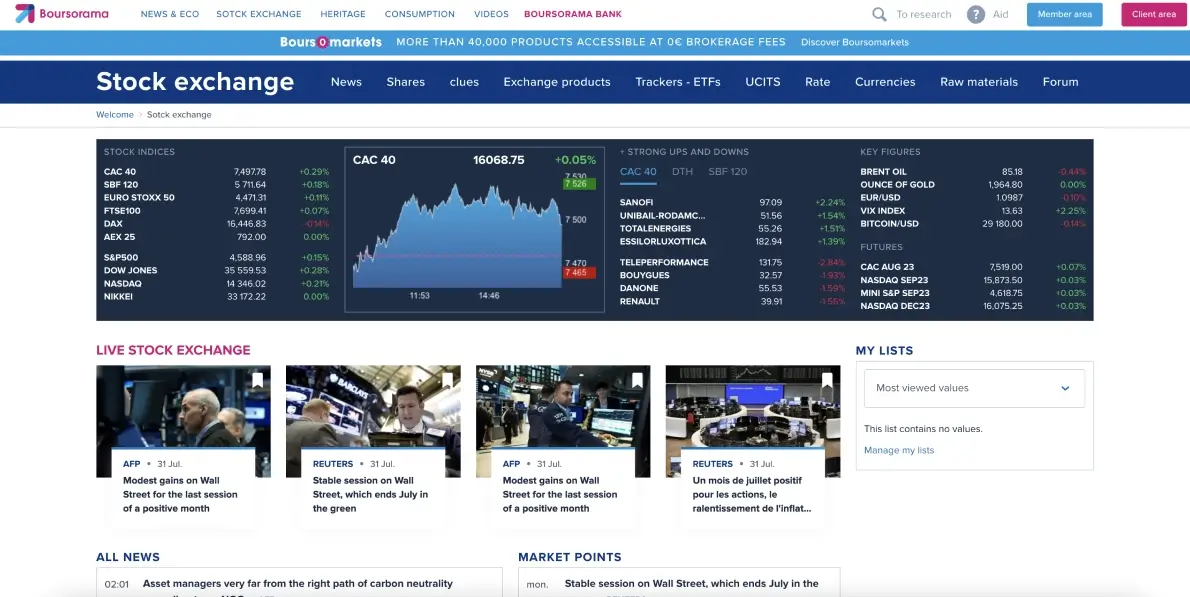
Task: Click Welcome breadcrumb link
Action: click(115, 115)
